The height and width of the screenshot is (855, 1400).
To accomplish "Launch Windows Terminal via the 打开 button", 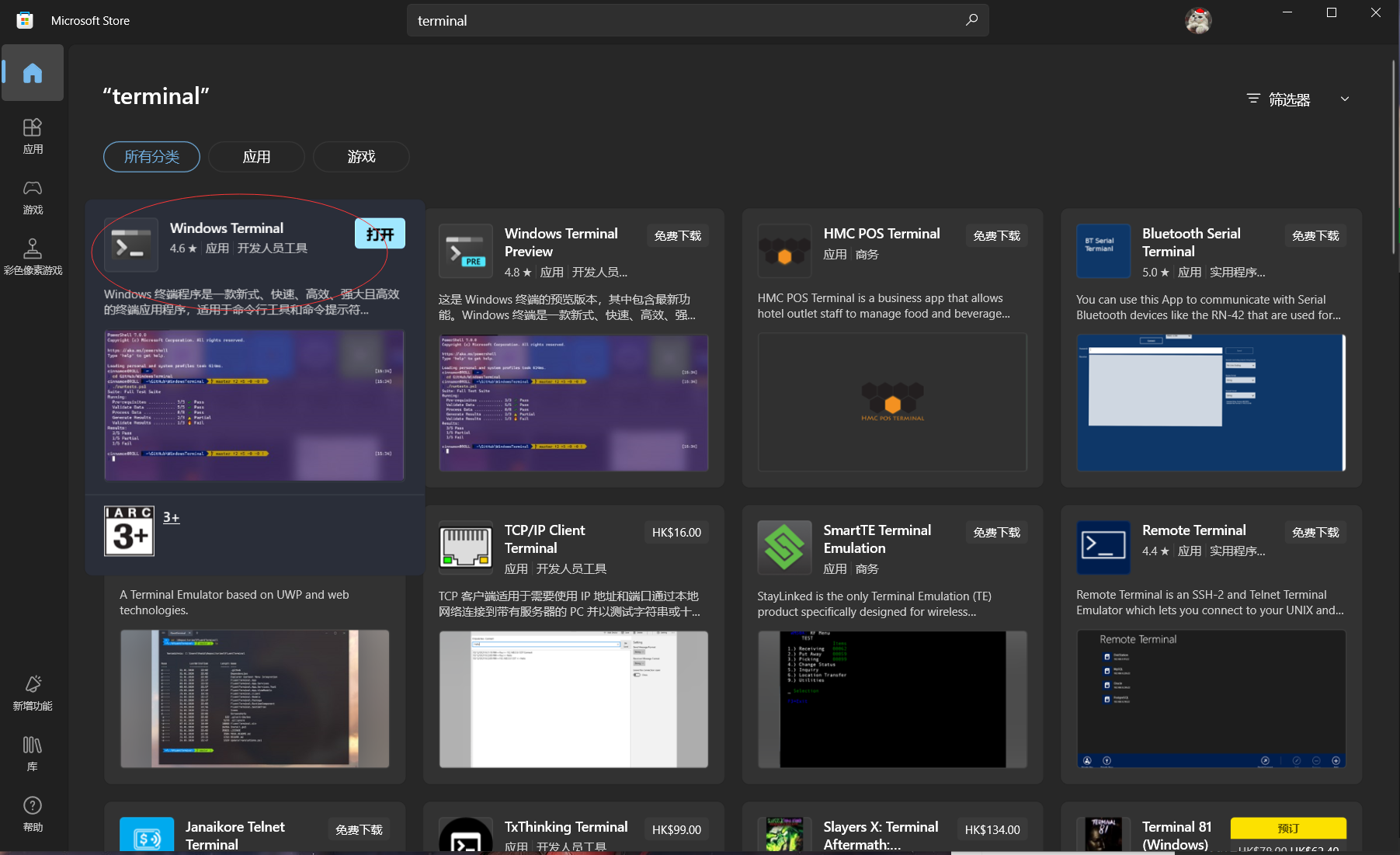I will 380,233.
